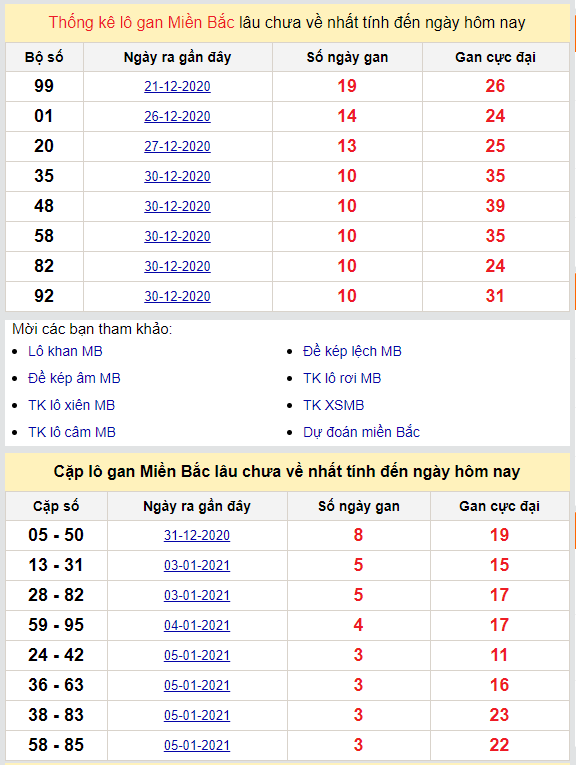The image size is (576, 765).
Task: Click the 05-01-2021 link for pair 24 - 42
Action: pyautogui.click(x=197, y=655)
